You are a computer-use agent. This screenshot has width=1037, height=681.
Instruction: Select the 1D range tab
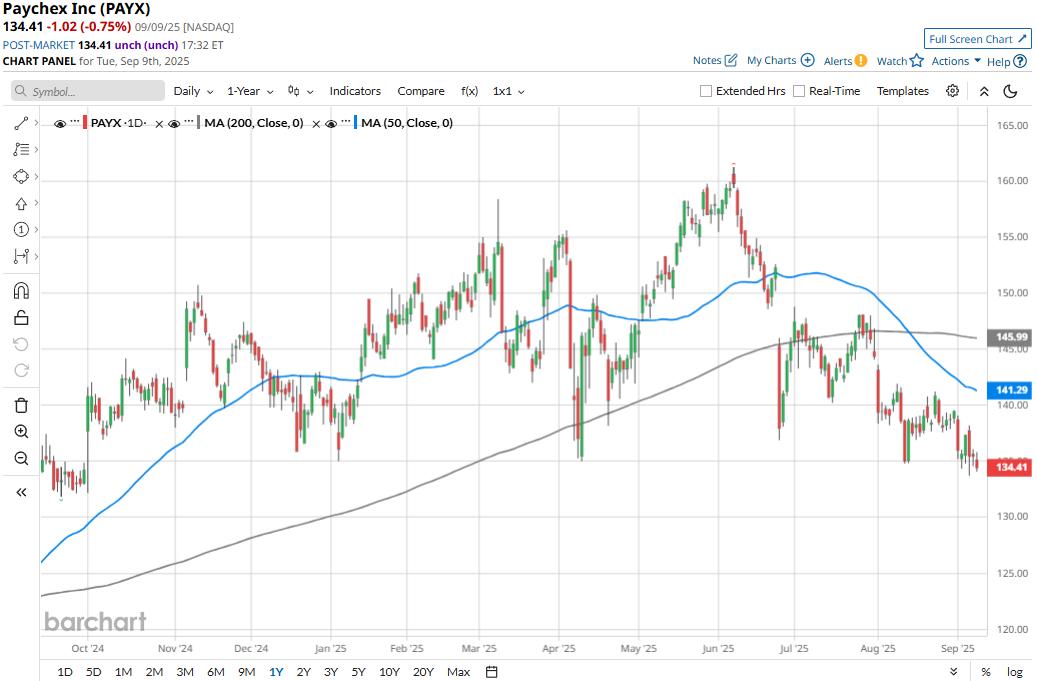(65, 672)
